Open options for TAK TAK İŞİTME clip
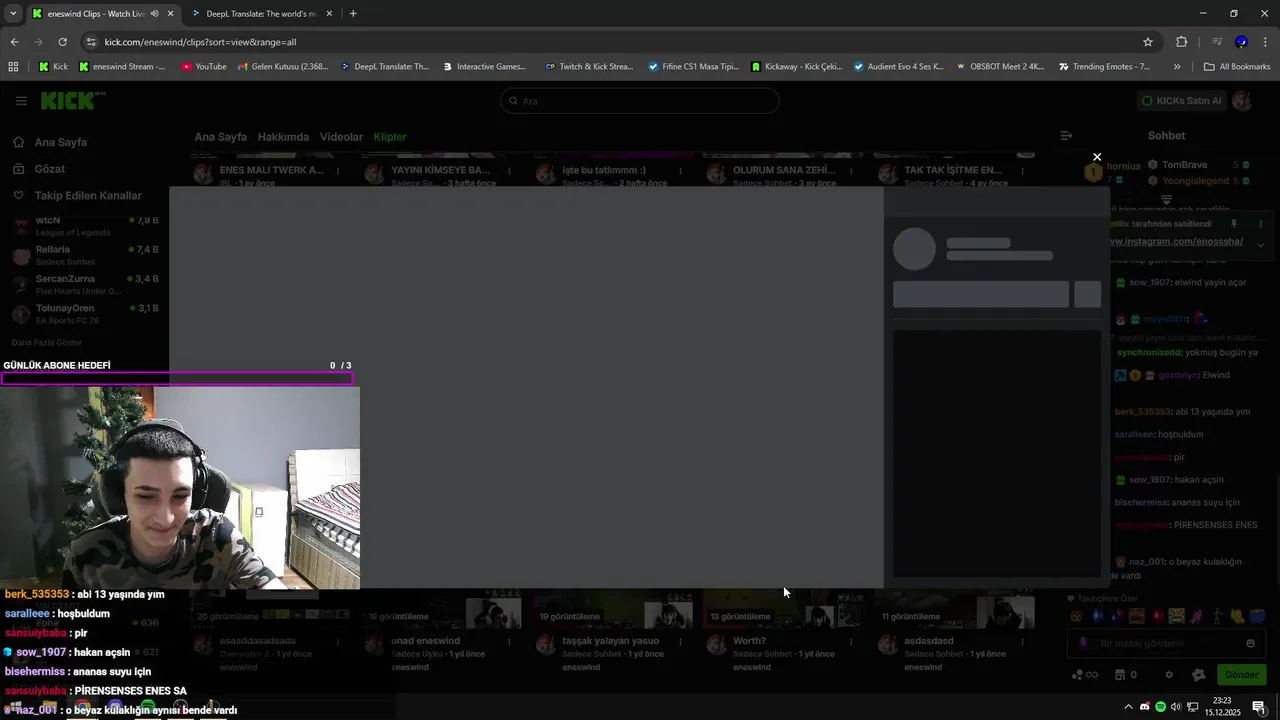 (x=1022, y=171)
